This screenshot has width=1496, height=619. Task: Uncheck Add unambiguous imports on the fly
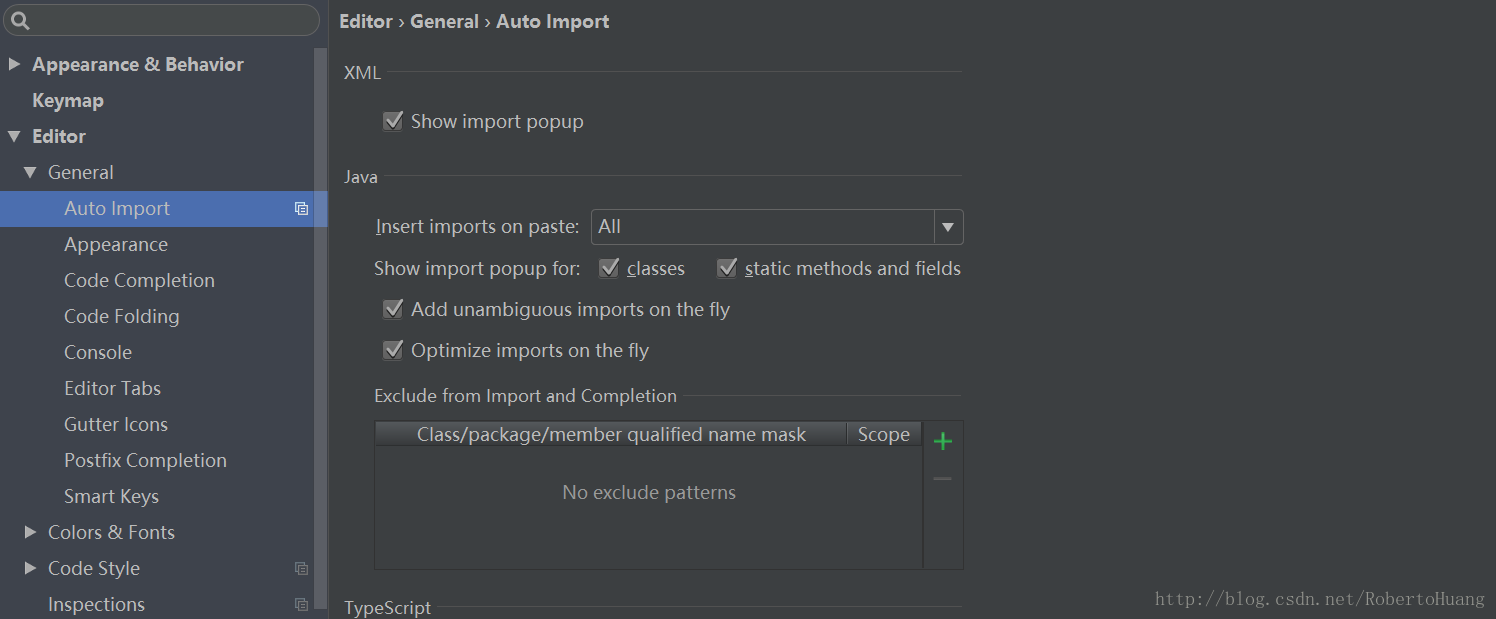click(393, 310)
